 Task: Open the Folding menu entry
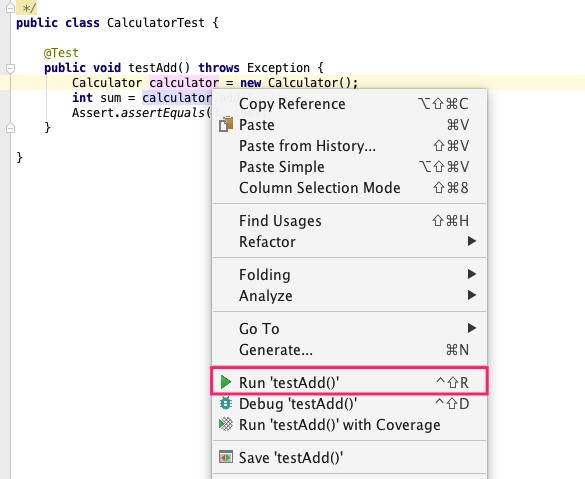click(349, 274)
